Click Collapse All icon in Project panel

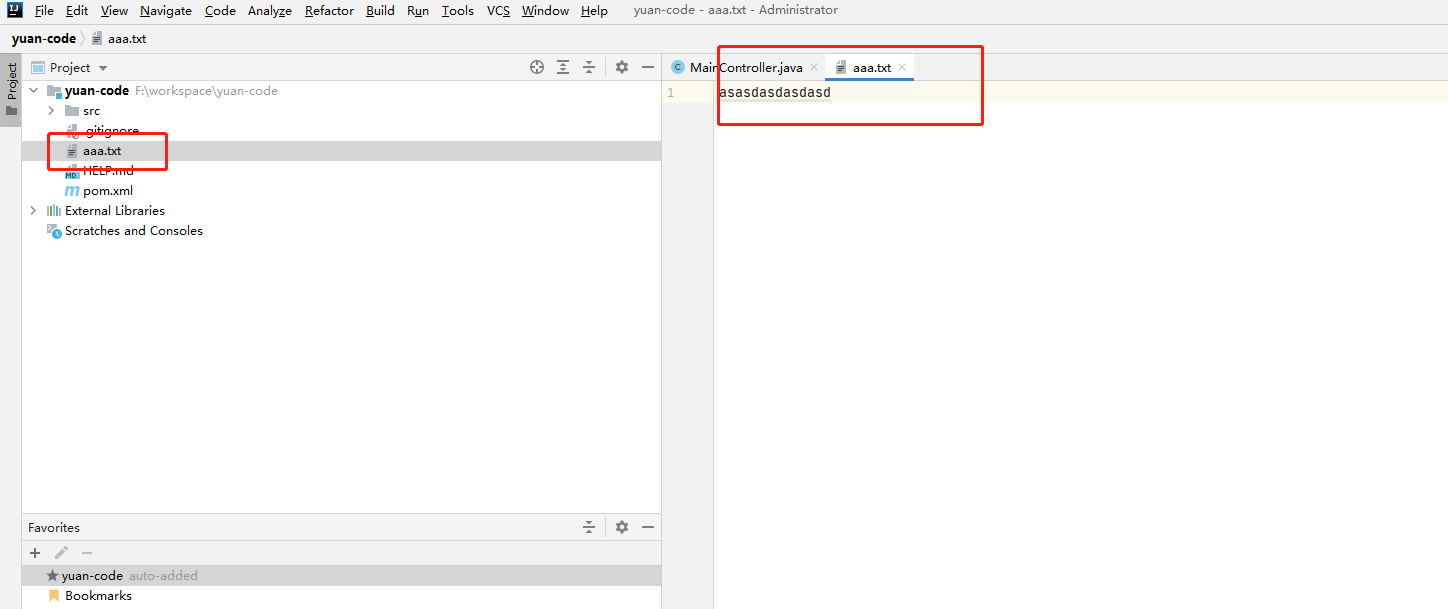pyautogui.click(x=589, y=67)
